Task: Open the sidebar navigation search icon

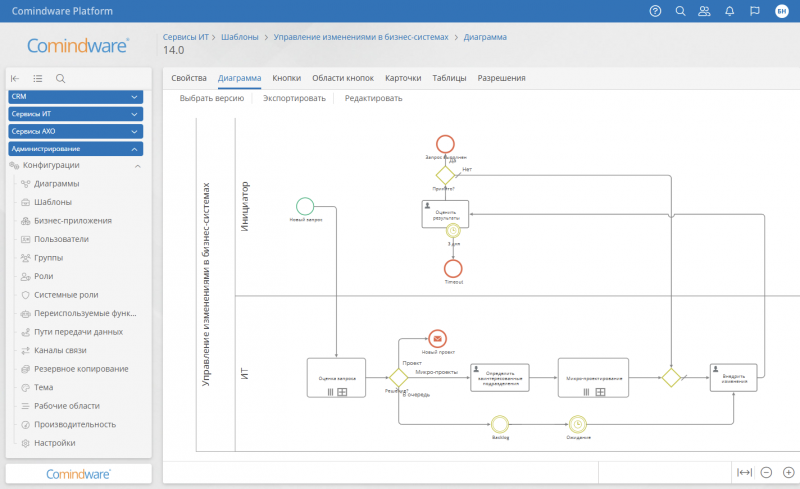Action: click(x=61, y=78)
